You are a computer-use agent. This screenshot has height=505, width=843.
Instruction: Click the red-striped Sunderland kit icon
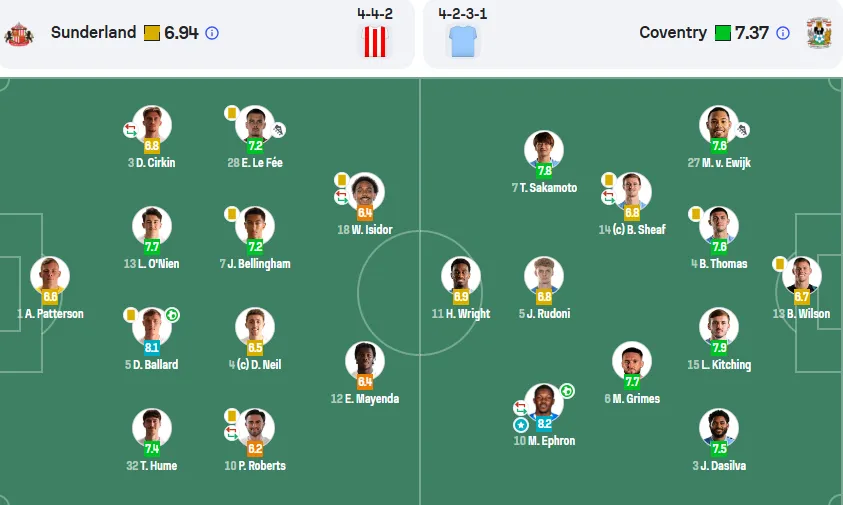pos(375,41)
